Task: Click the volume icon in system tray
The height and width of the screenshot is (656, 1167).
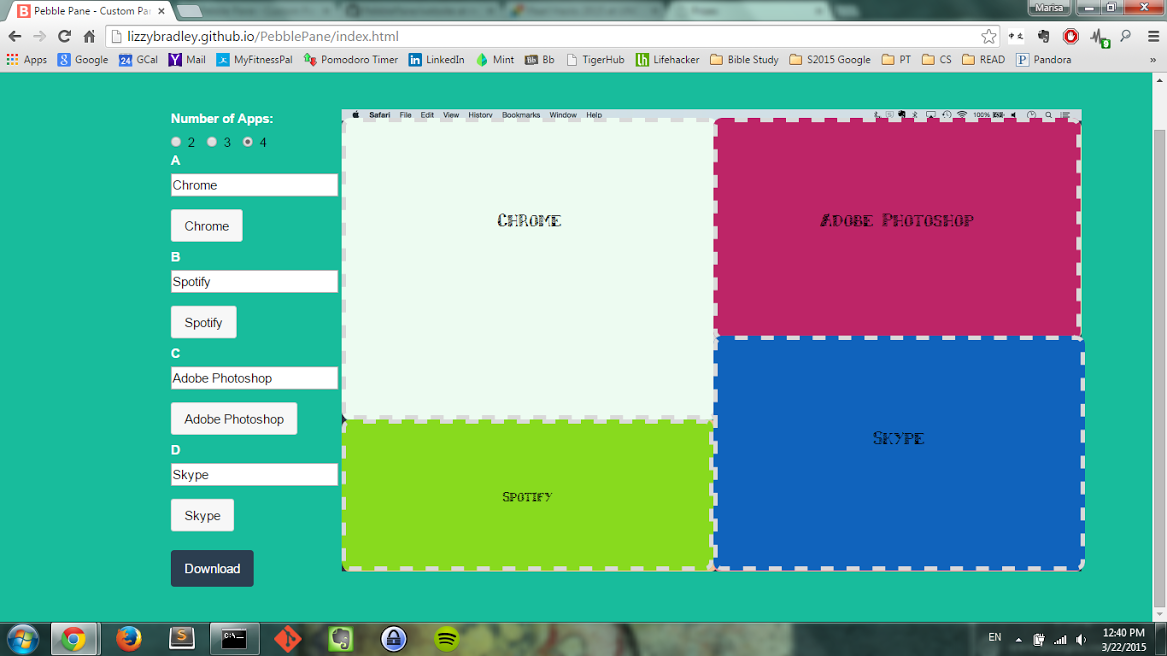Action: coord(1081,640)
